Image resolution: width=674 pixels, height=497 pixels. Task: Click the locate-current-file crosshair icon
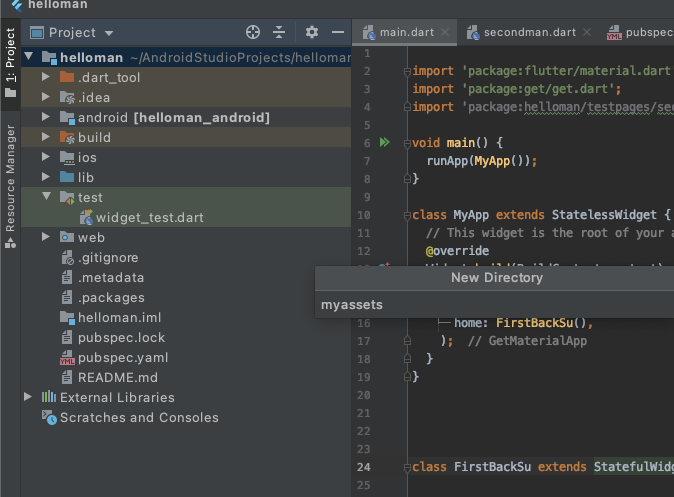coord(253,32)
